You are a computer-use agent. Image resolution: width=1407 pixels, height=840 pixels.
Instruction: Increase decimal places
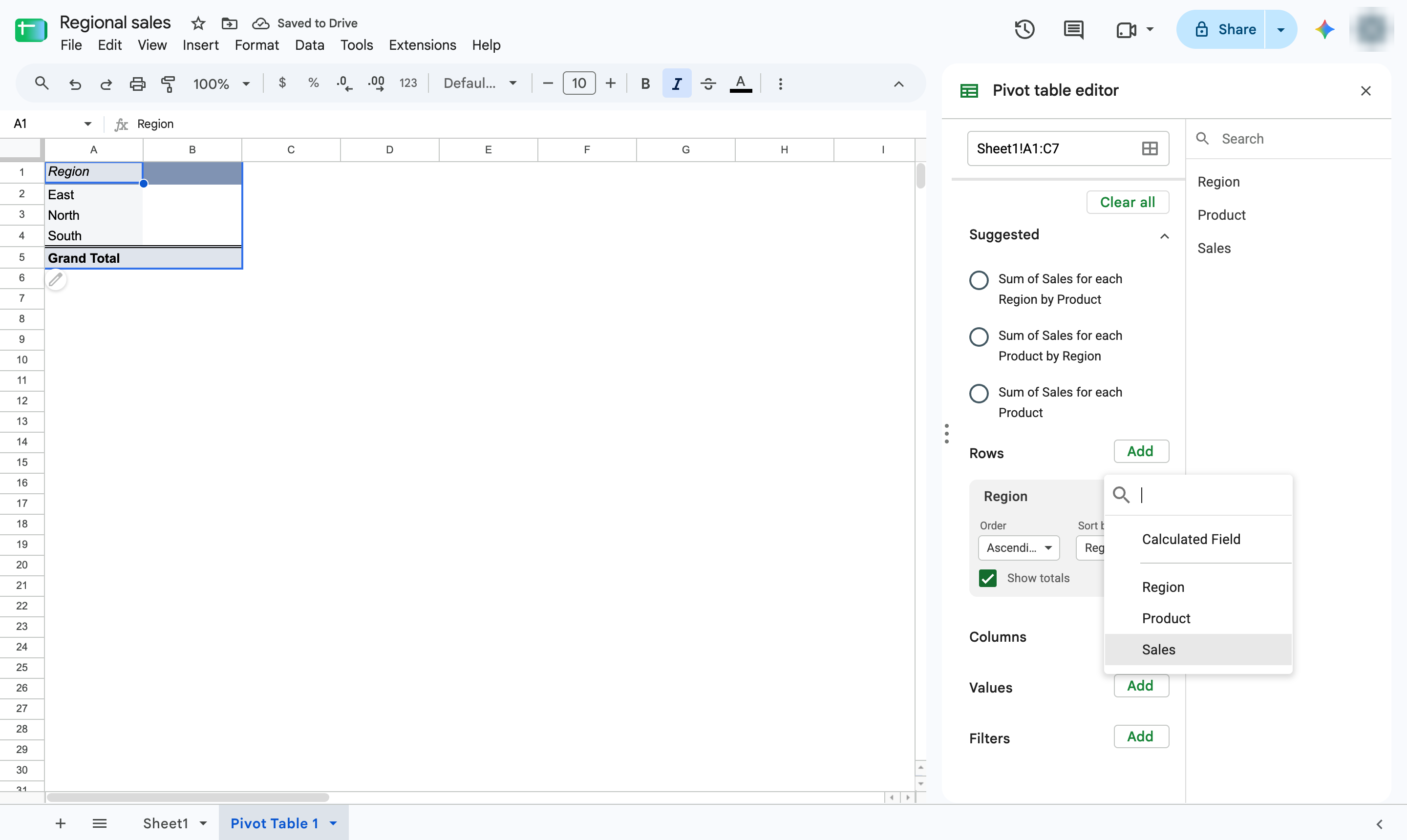point(377,84)
